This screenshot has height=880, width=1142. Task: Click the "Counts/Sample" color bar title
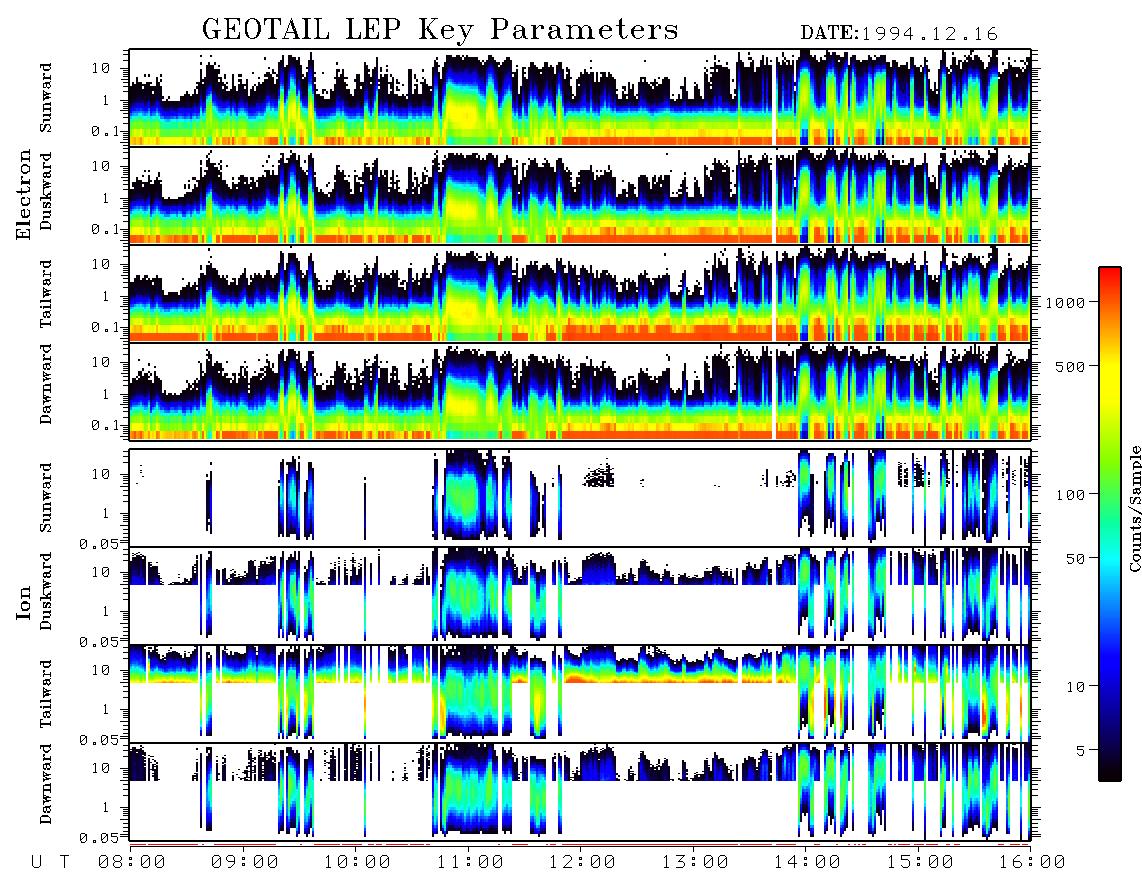point(1134,508)
